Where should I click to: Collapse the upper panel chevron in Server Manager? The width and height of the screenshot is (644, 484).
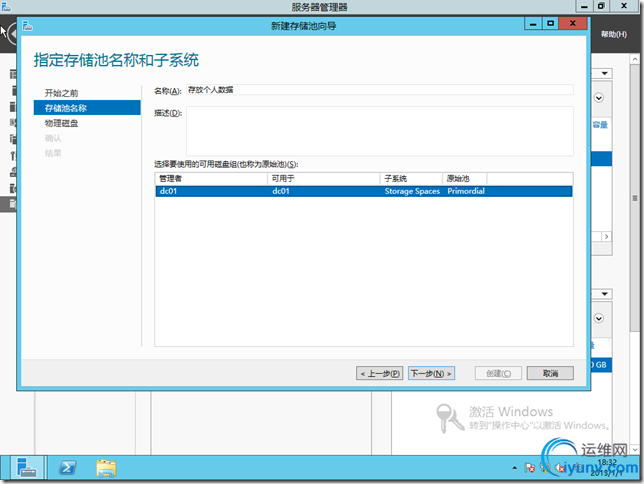tap(599, 98)
